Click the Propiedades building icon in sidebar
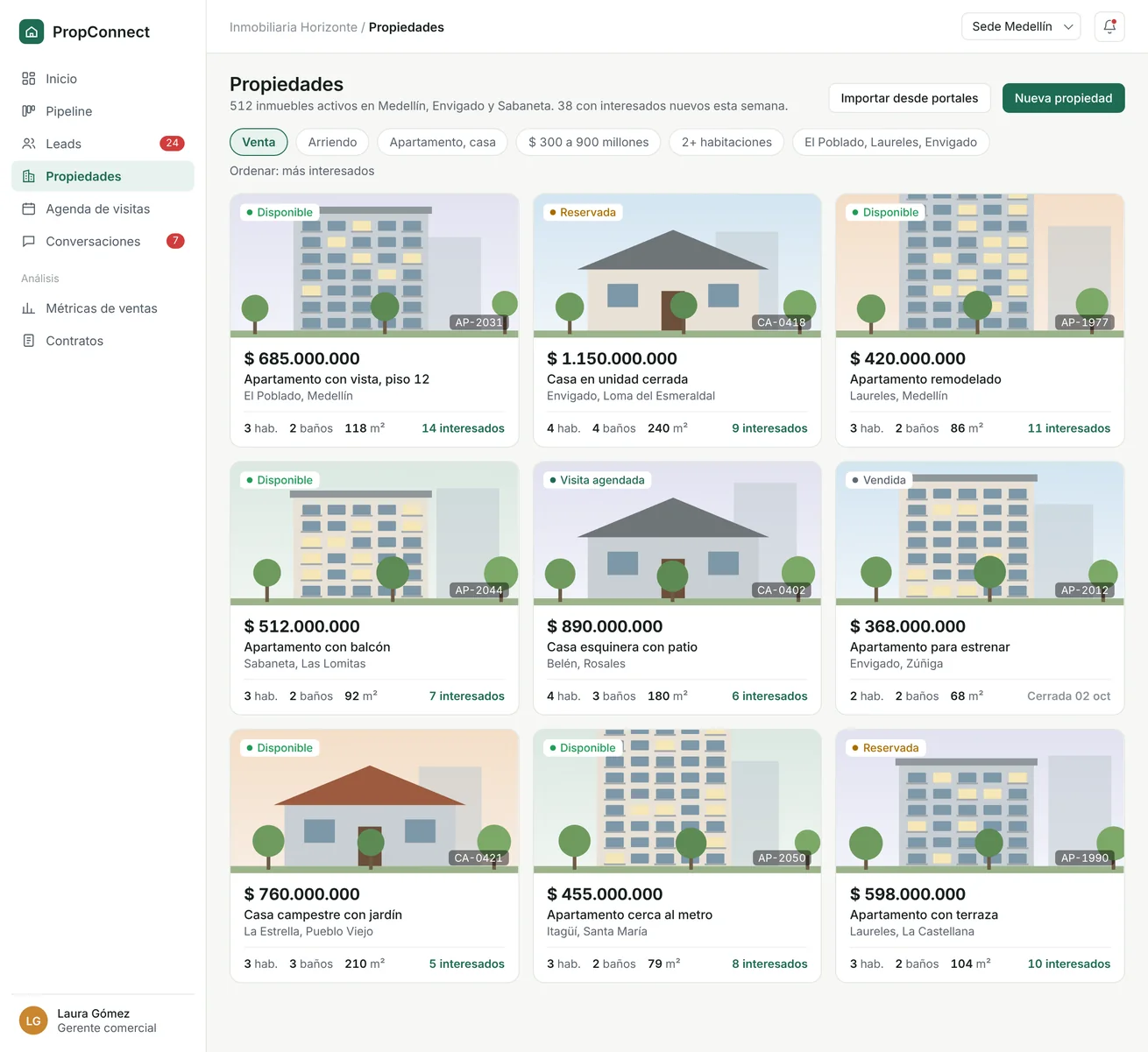 tap(29, 176)
